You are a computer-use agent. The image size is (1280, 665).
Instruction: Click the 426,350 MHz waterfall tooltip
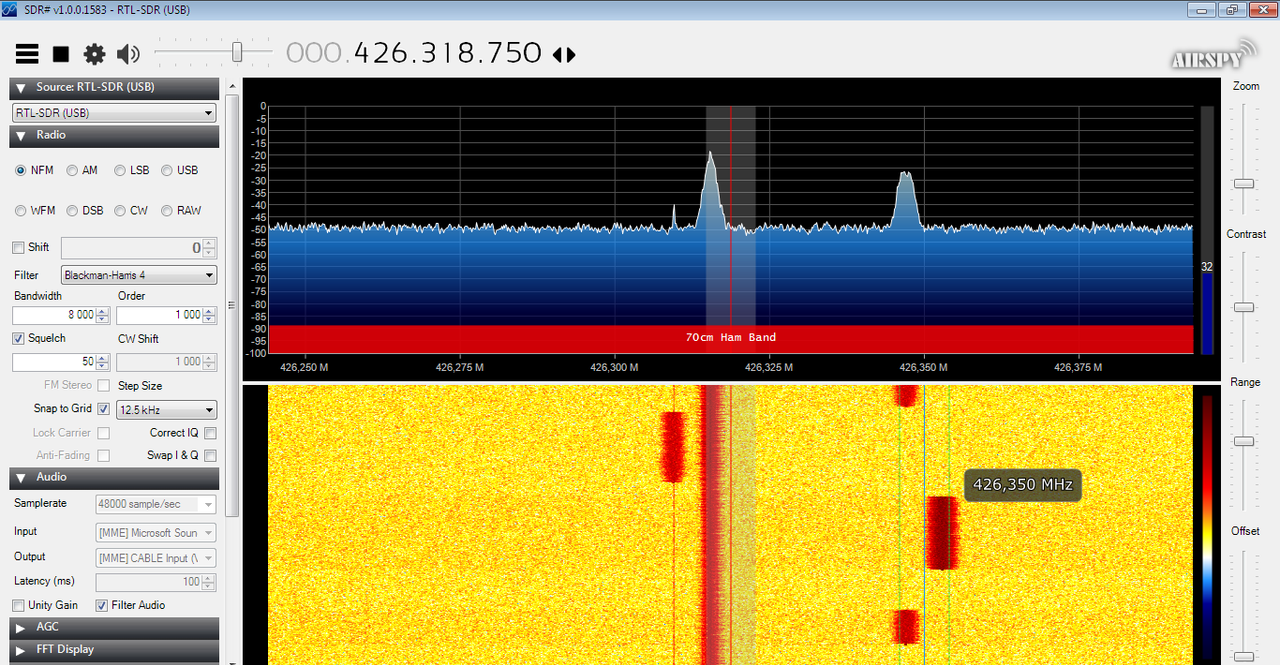1022,485
